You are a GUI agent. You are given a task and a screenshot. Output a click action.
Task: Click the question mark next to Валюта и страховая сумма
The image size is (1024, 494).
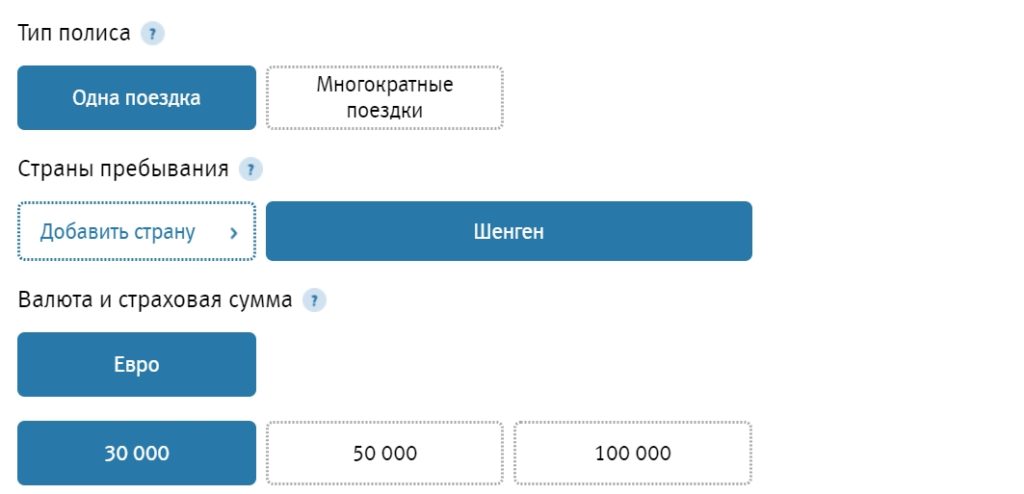(x=314, y=300)
